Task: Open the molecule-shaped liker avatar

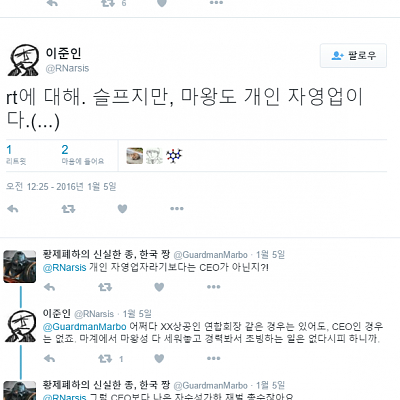Action: coord(174,156)
